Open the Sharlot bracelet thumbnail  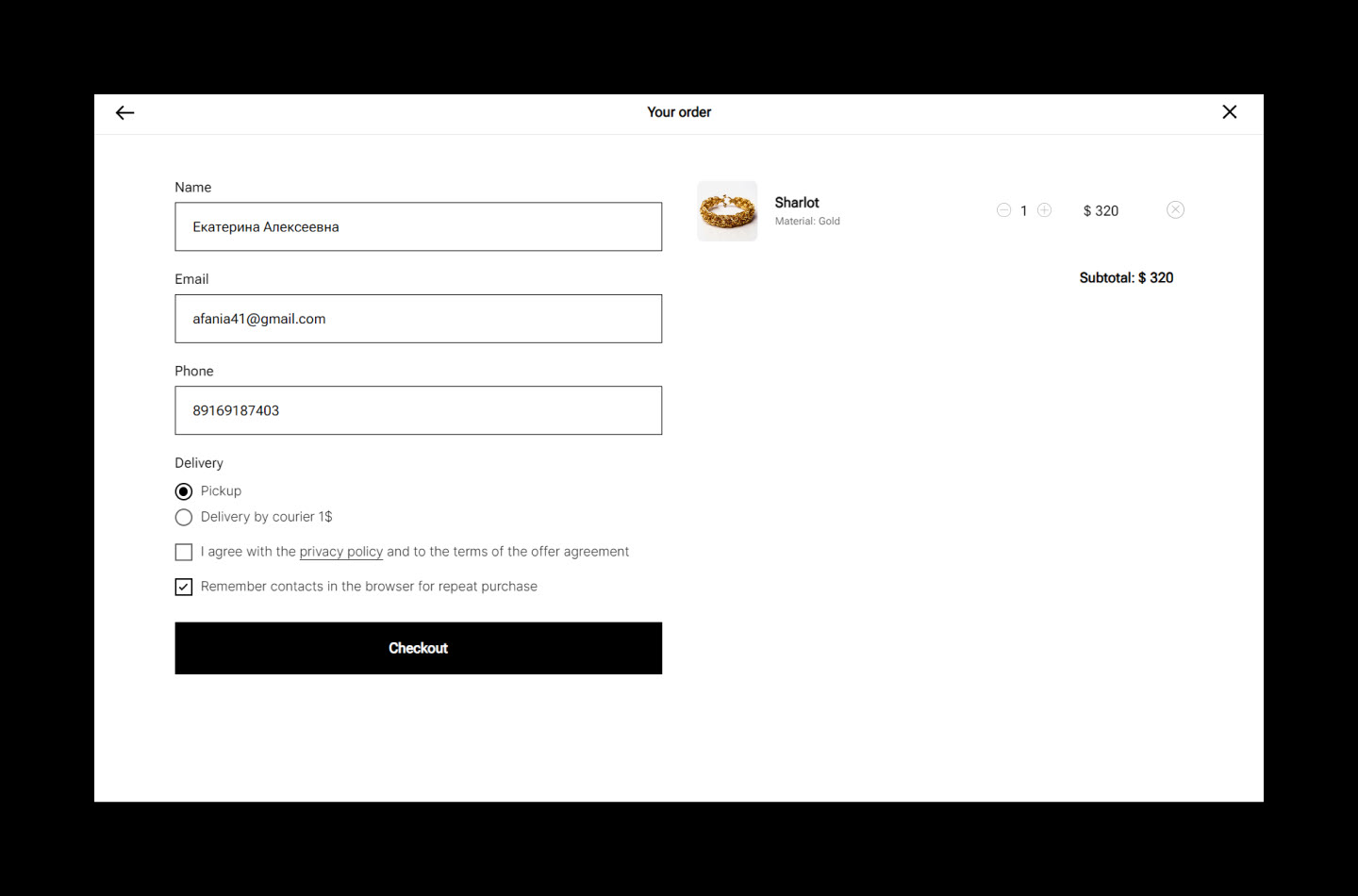click(727, 211)
